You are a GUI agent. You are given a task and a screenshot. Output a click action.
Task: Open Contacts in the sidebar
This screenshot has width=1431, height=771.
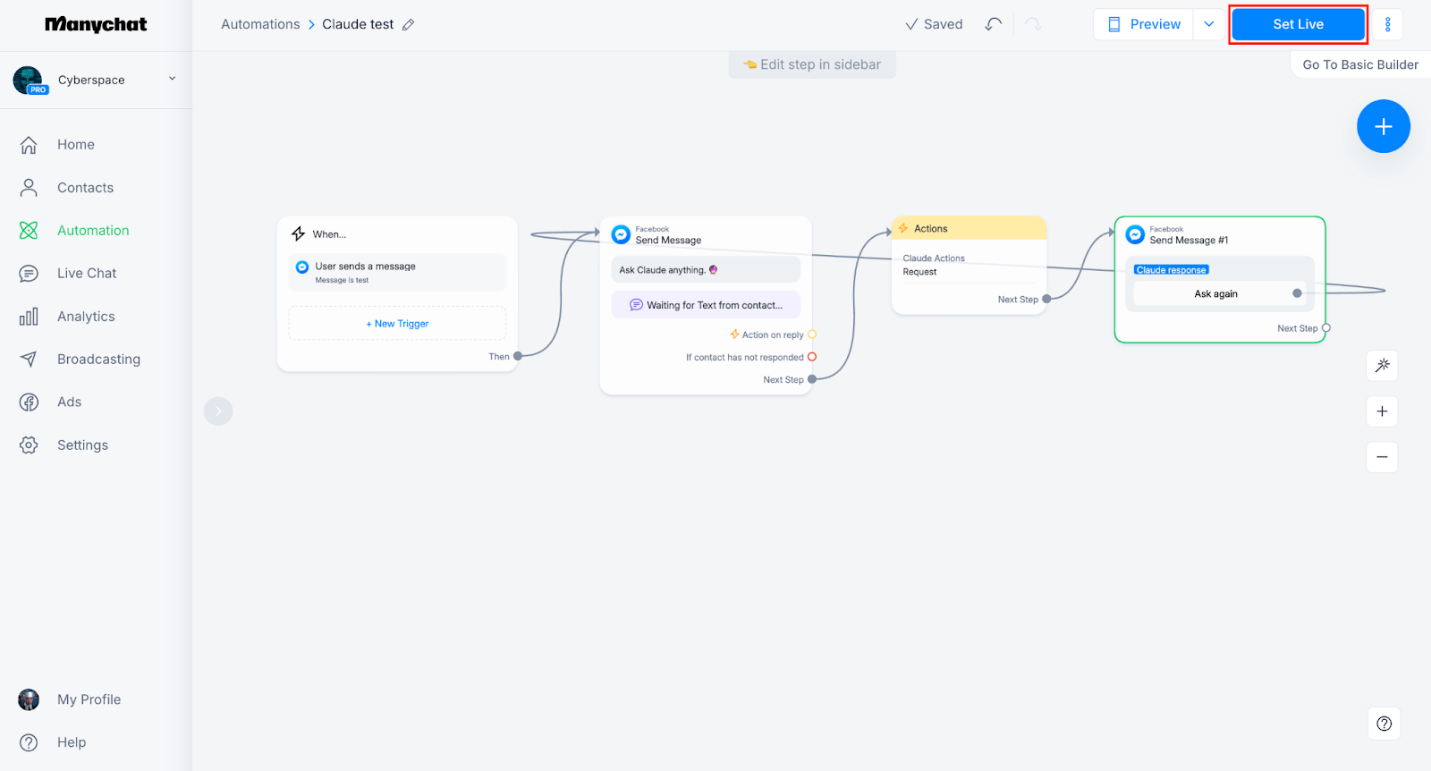coord(85,187)
